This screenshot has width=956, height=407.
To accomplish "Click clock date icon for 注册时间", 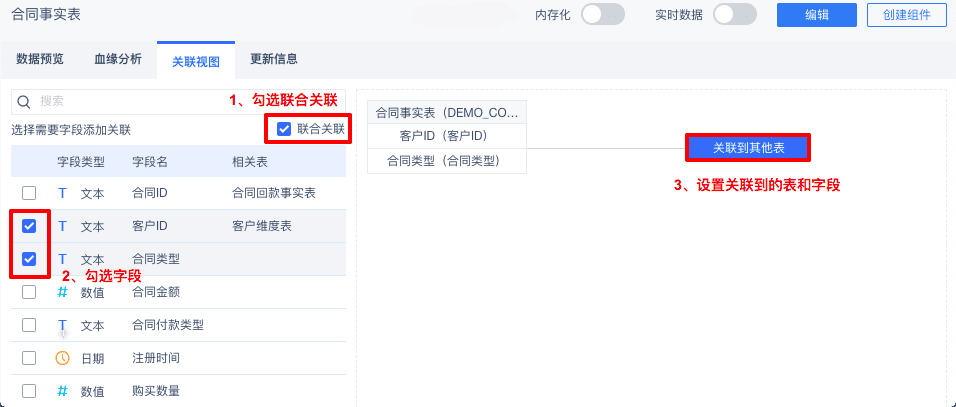I will point(62,358).
